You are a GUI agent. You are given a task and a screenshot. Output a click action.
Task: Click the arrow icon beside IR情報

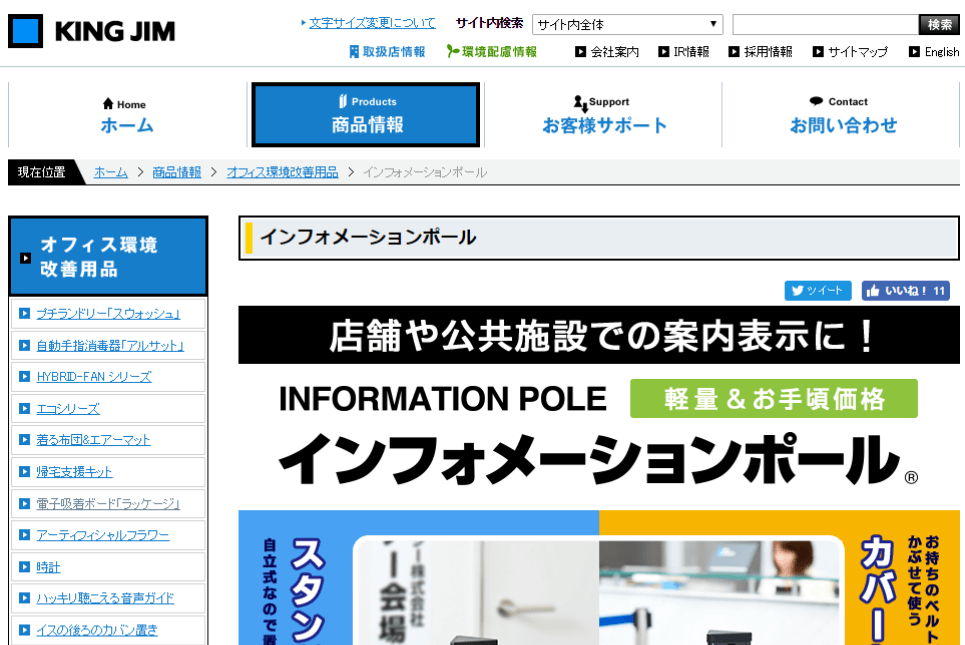(663, 52)
